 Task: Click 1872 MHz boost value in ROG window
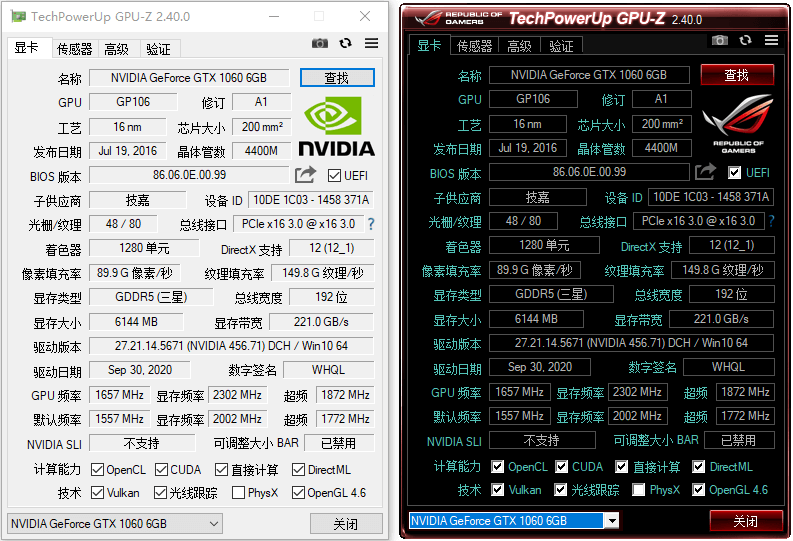coord(745,392)
